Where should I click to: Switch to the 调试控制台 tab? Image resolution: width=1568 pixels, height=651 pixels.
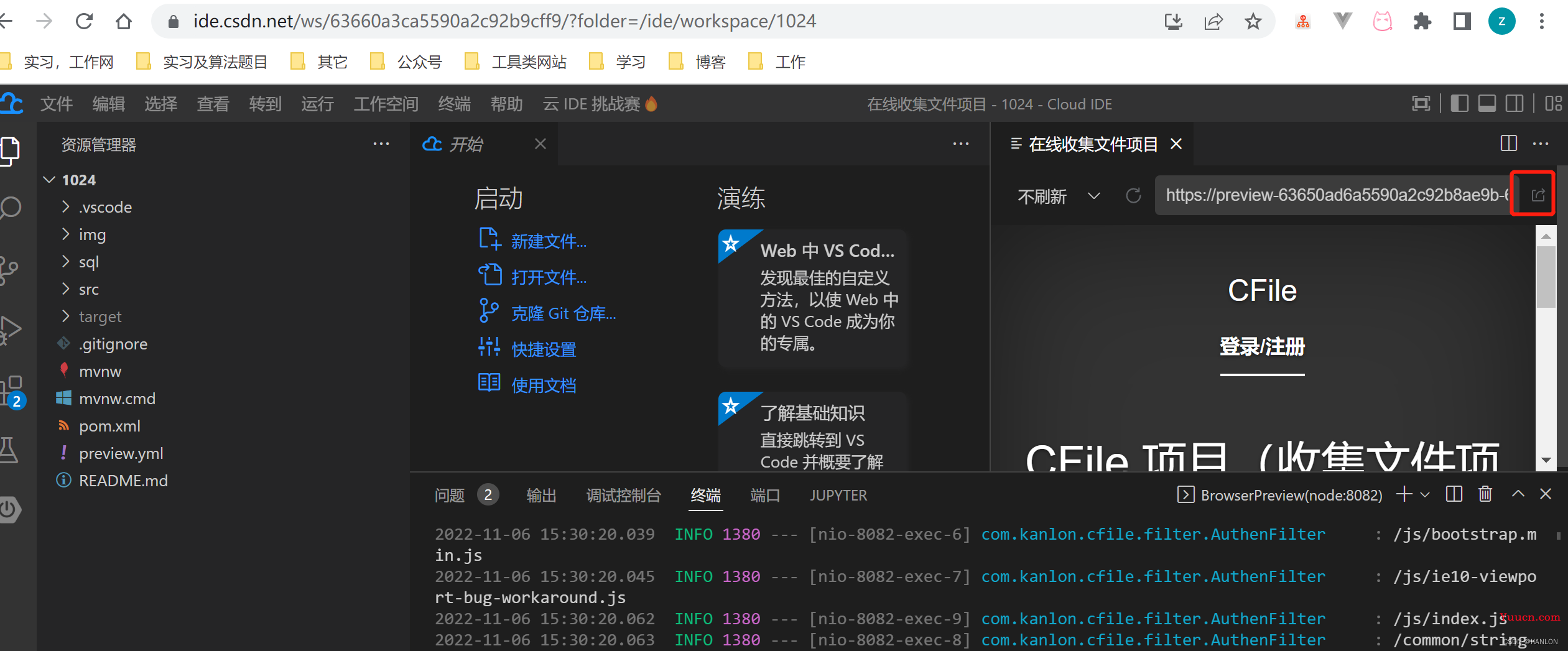coord(624,496)
